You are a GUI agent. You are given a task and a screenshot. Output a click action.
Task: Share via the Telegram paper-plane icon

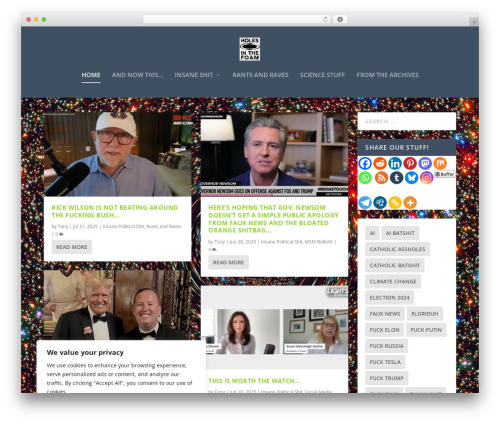tap(365, 202)
